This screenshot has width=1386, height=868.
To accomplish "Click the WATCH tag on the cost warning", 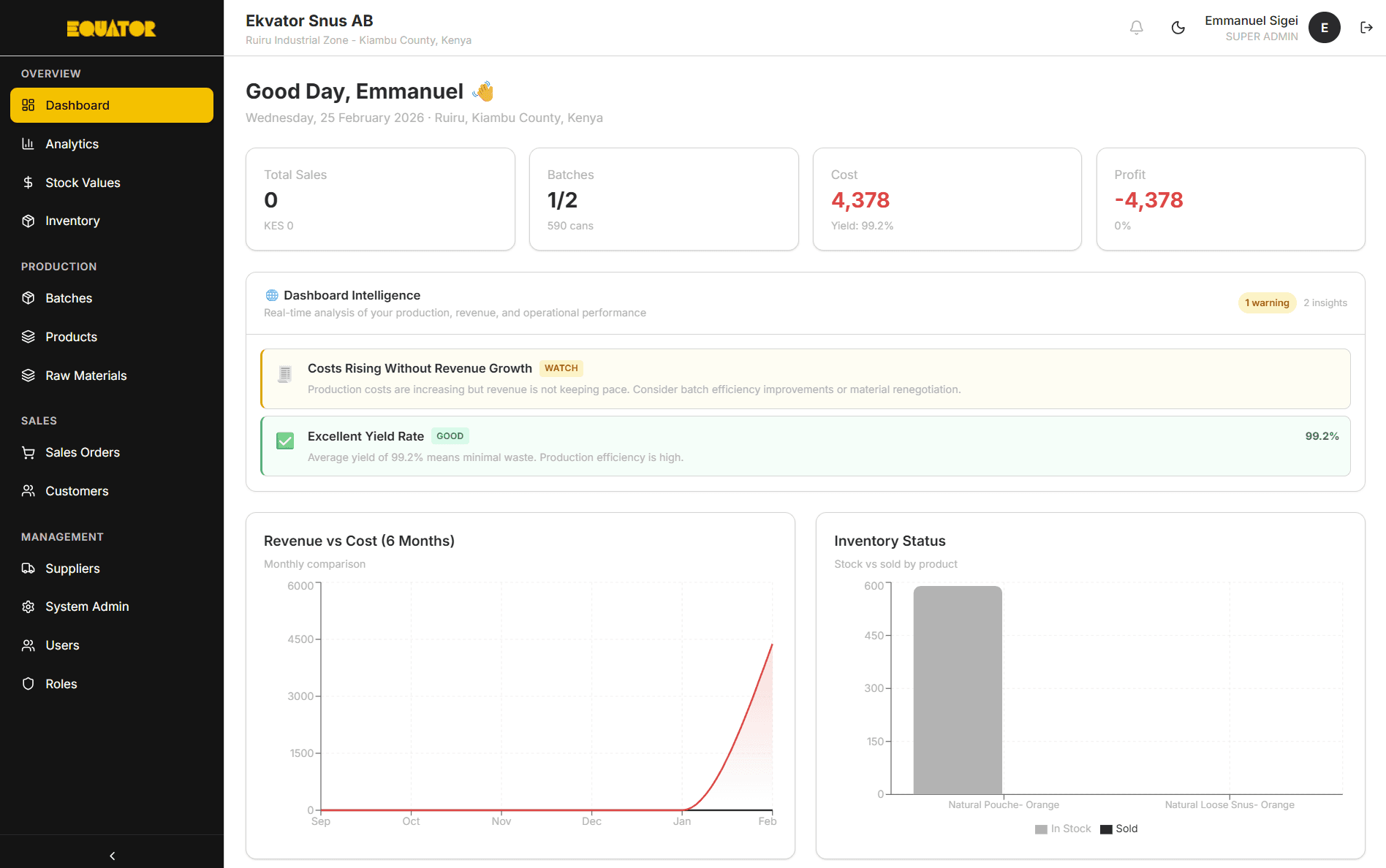I will [561, 368].
